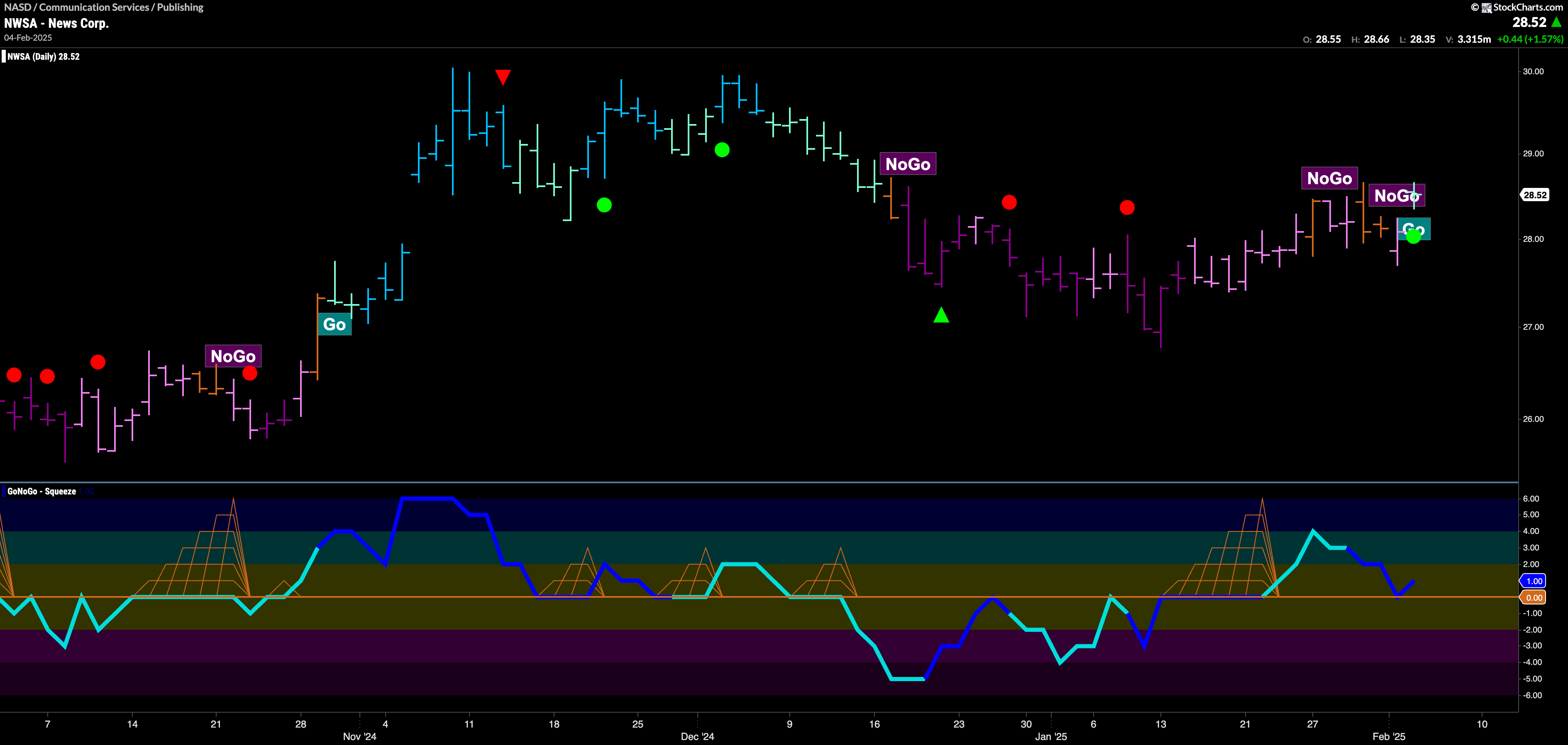Click the 30.00 price axis label
The image size is (1568, 745).
click(1533, 71)
